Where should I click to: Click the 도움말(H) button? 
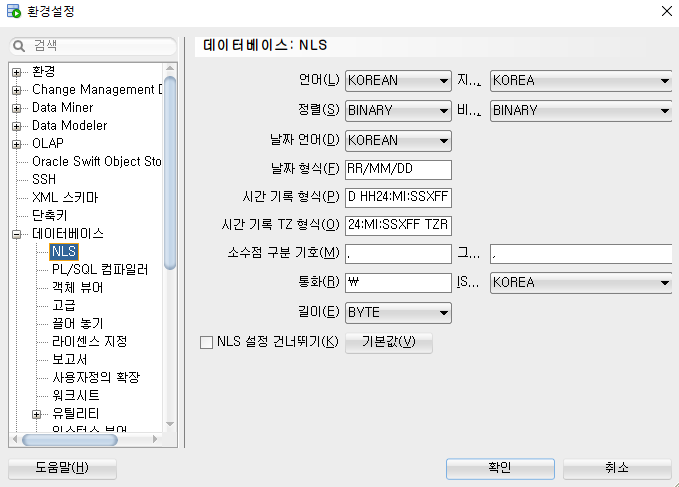(62, 469)
